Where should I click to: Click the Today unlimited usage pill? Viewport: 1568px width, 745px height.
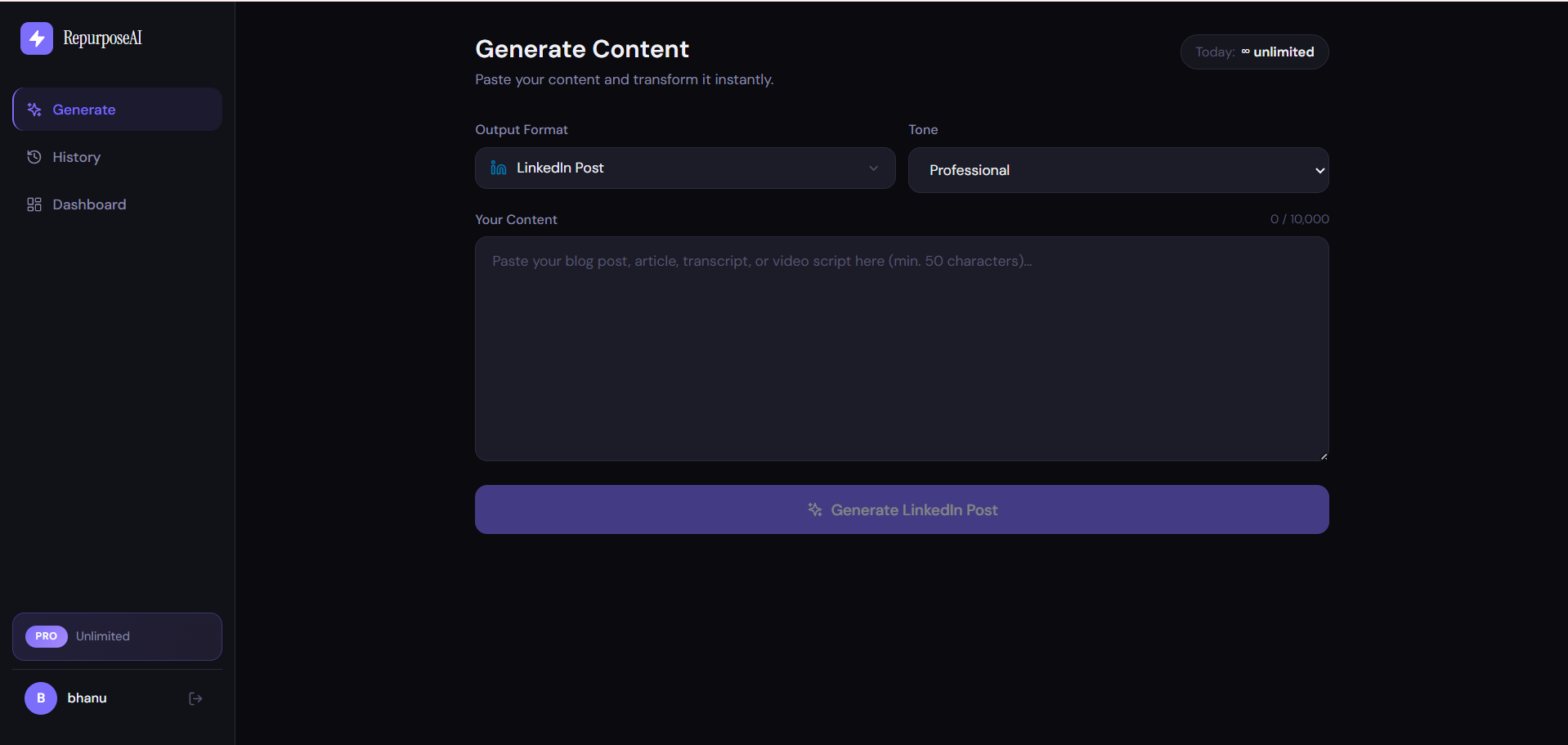point(1254,52)
